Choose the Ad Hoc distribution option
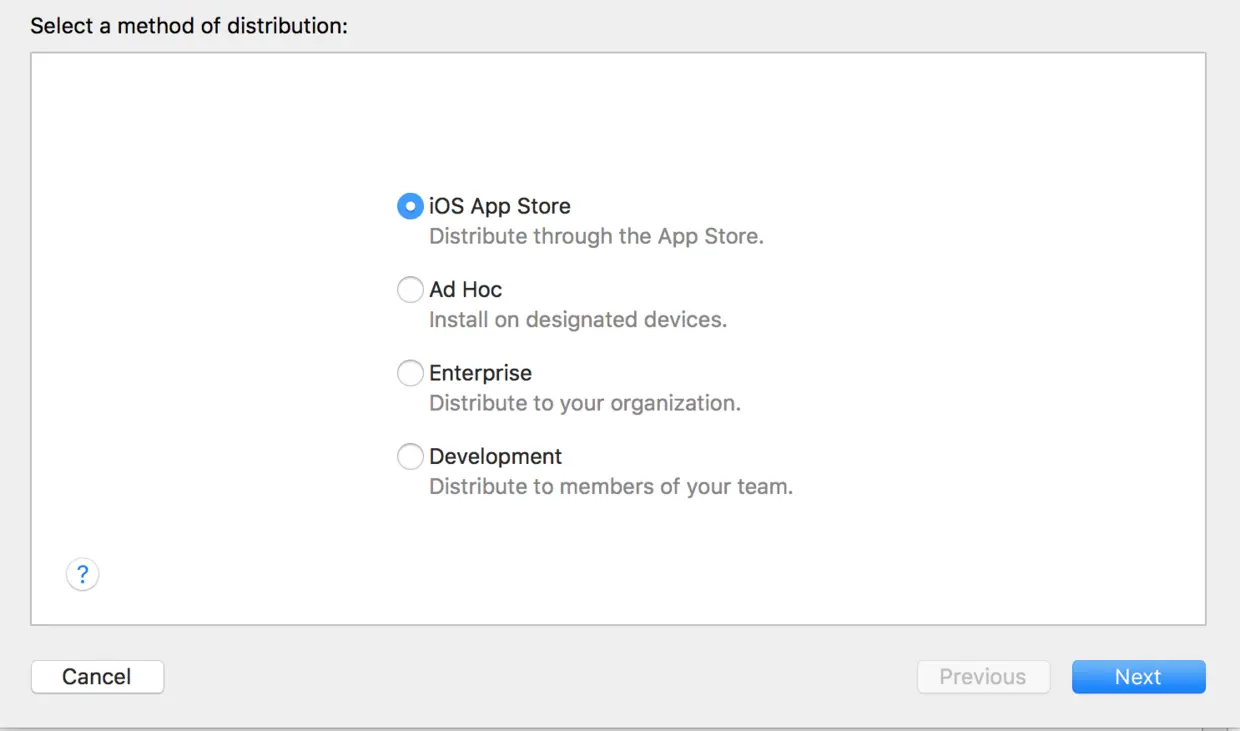This screenshot has width=1240, height=731. [410, 290]
